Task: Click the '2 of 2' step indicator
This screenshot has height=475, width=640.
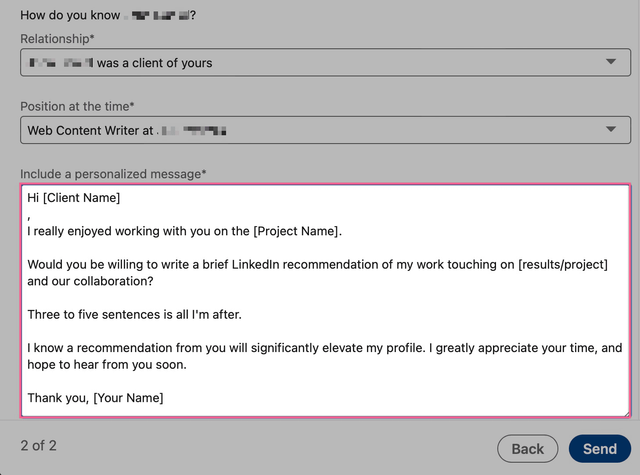Action: click(x=39, y=446)
